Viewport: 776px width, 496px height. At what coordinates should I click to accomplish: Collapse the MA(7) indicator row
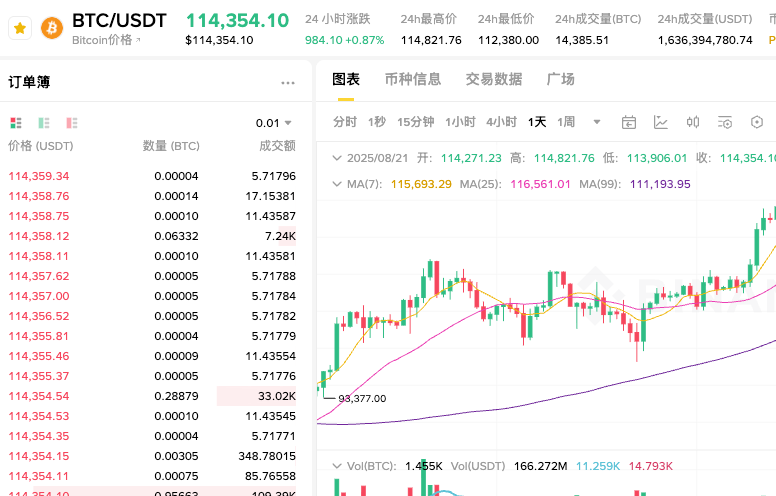click(336, 184)
